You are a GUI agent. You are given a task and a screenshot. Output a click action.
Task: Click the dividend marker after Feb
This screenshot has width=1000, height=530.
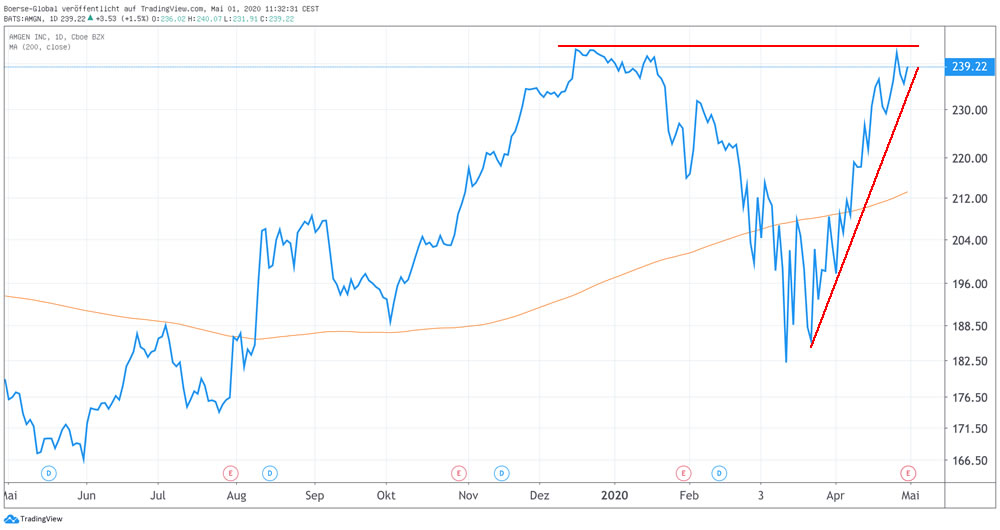pos(719,471)
